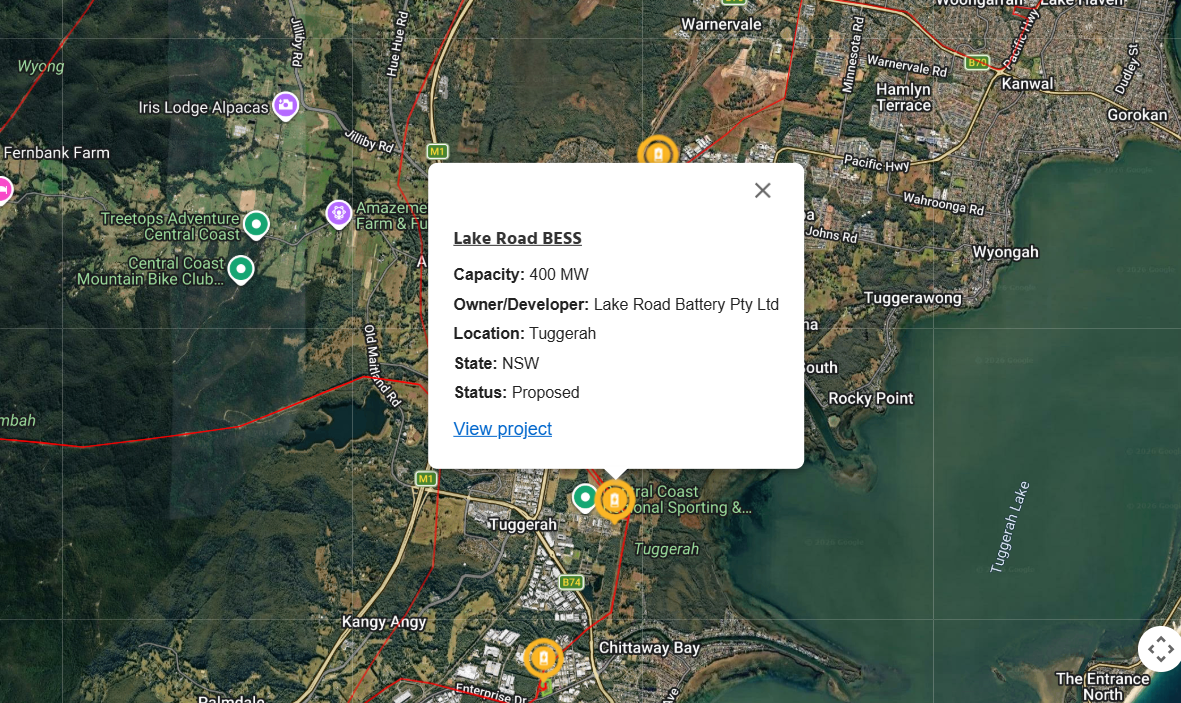Click the Treetops Adventure Central Coast label

click(170, 226)
